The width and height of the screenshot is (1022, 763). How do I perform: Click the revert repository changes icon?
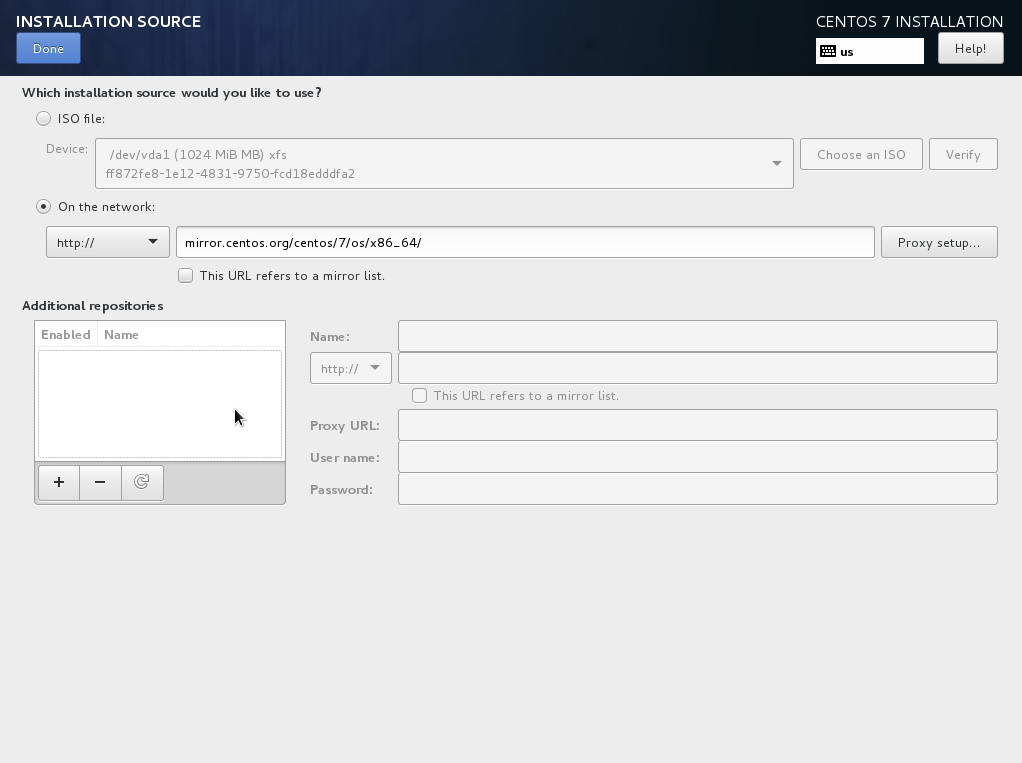pyautogui.click(x=142, y=482)
